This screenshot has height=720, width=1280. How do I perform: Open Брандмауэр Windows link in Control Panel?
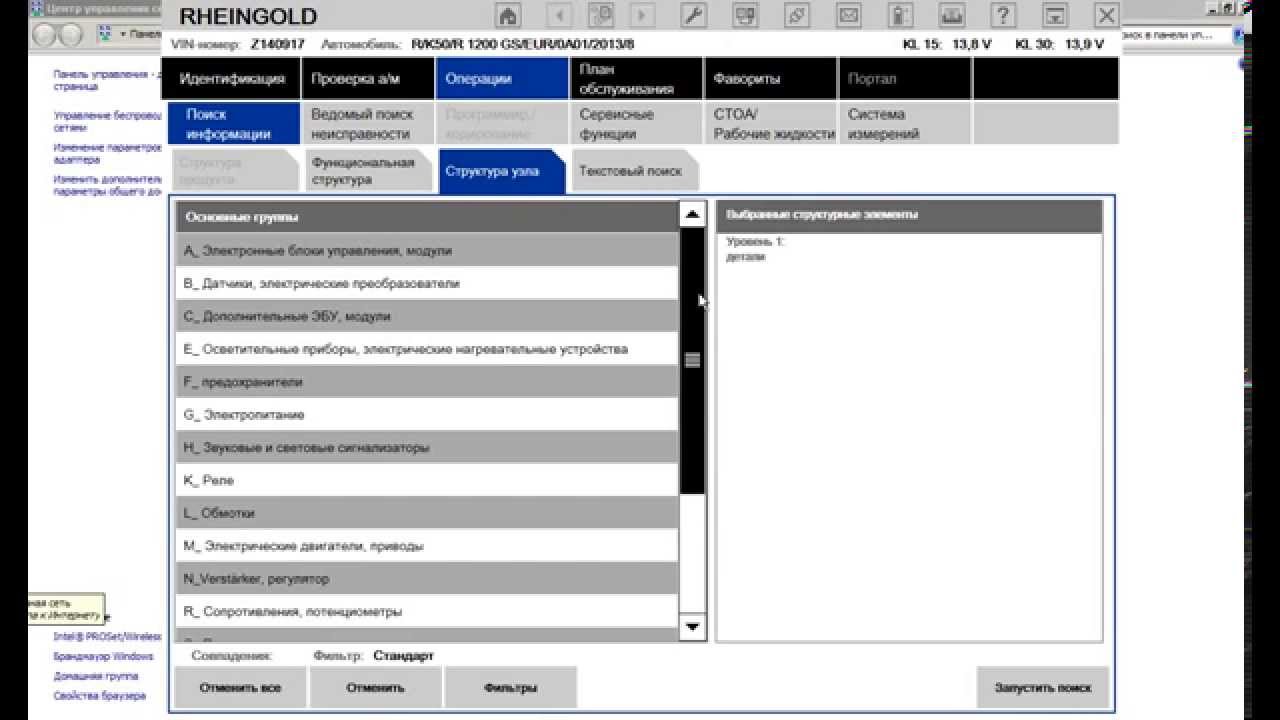click(103, 656)
